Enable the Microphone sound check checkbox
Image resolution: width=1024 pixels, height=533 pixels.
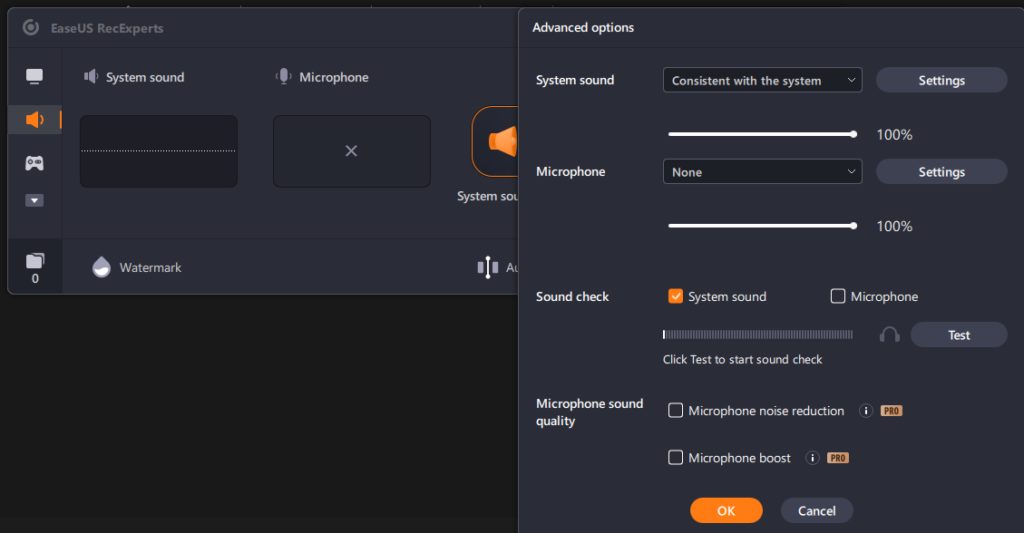[x=838, y=296]
